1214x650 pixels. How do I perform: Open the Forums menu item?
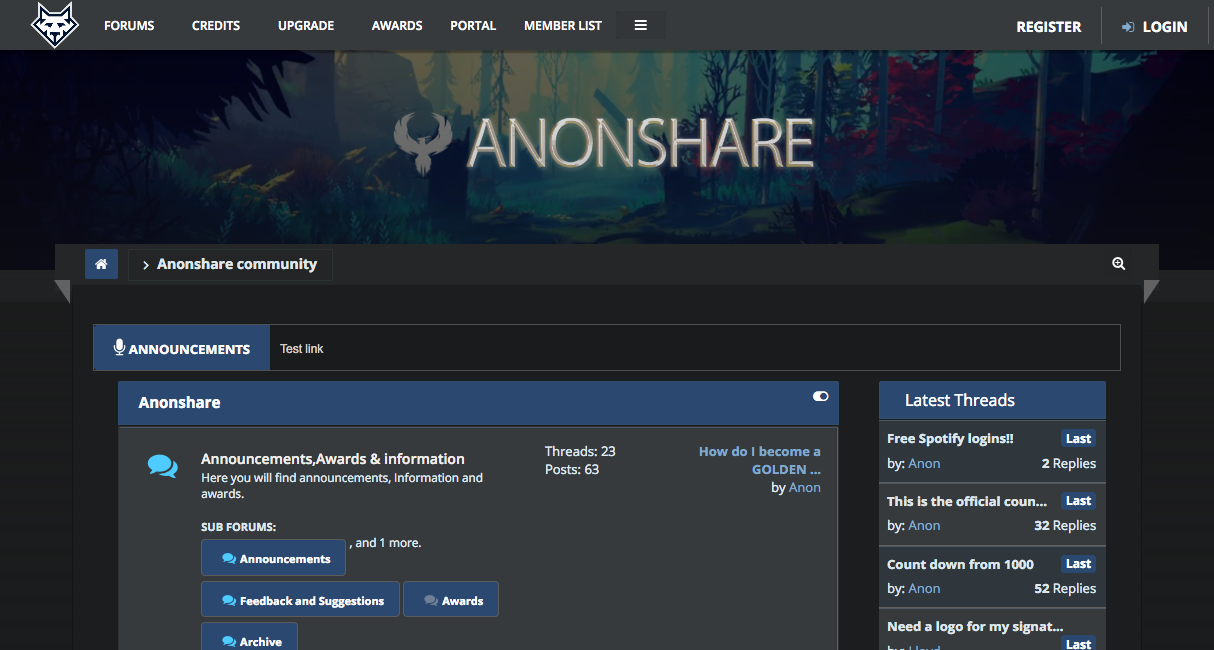(129, 25)
